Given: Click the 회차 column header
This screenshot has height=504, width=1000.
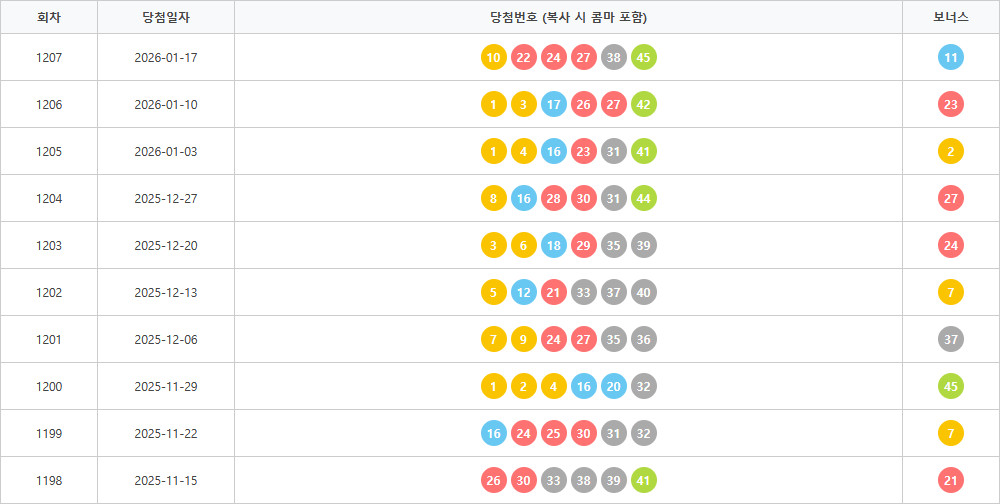Looking at the screenshot, I should (48, 17).
